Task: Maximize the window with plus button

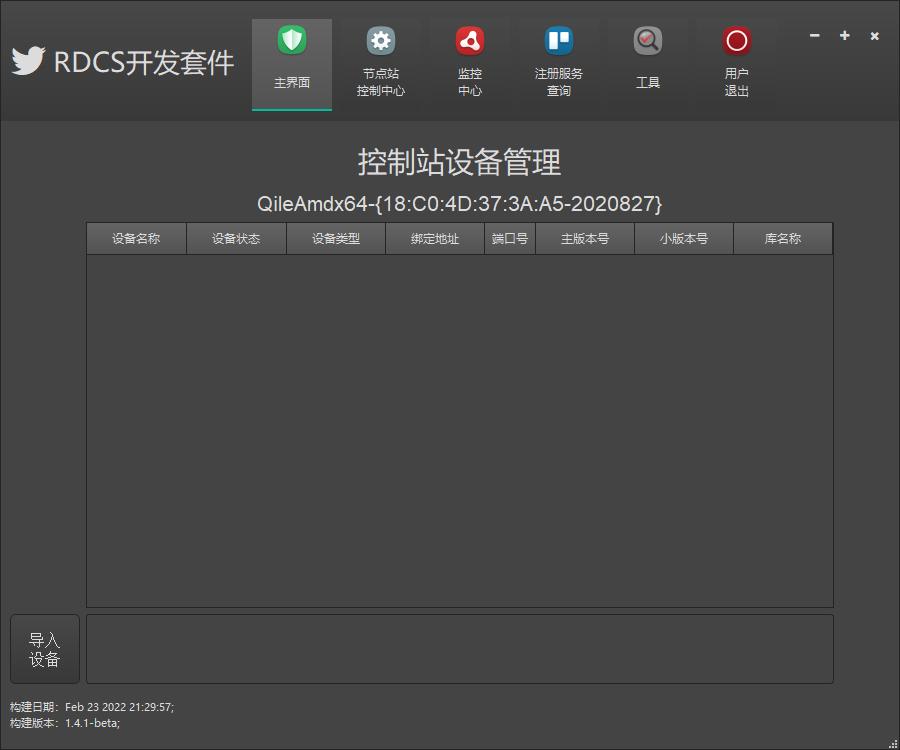Action: pos(845,36)
